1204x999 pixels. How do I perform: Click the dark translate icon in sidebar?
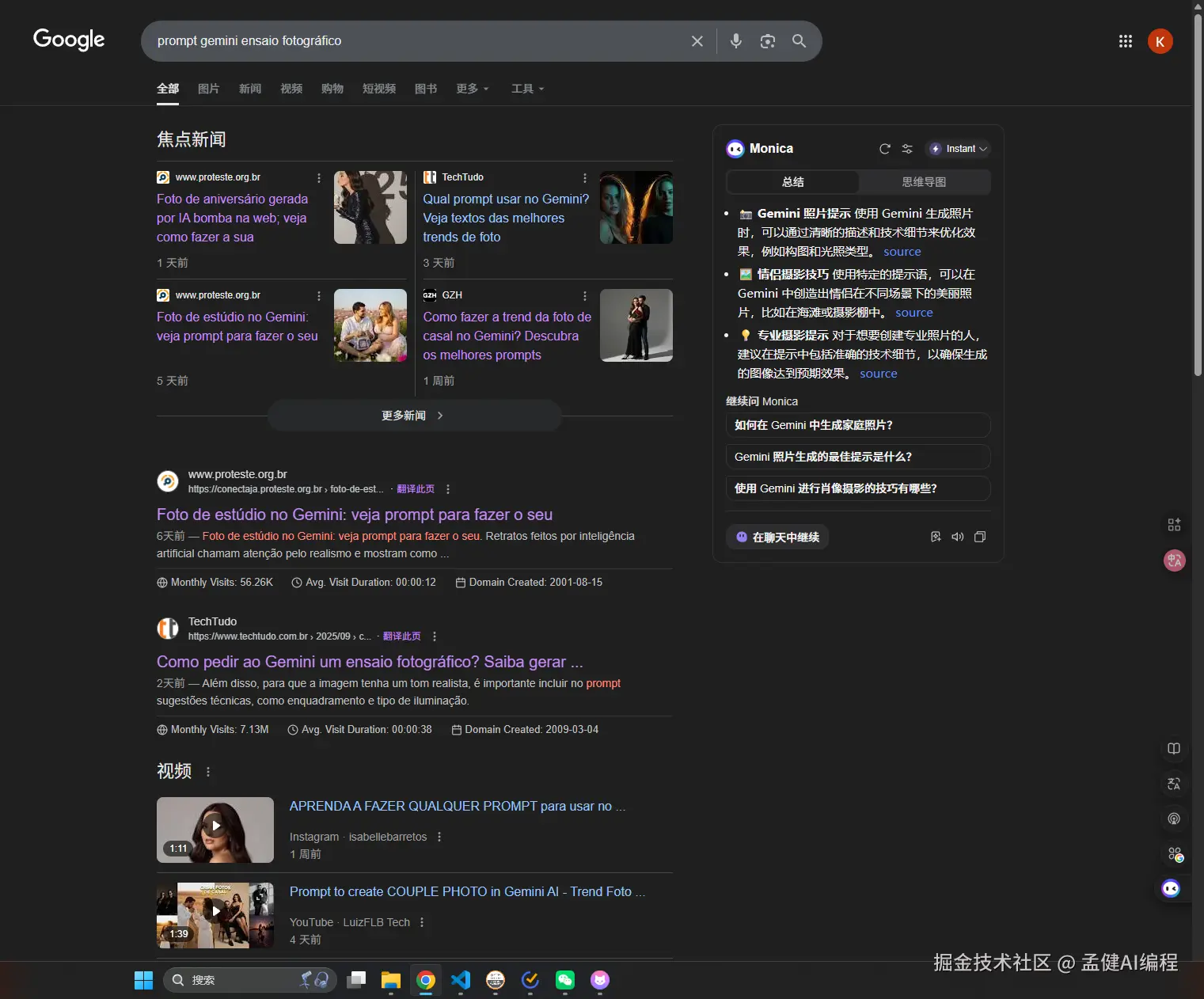point(1174,784)
